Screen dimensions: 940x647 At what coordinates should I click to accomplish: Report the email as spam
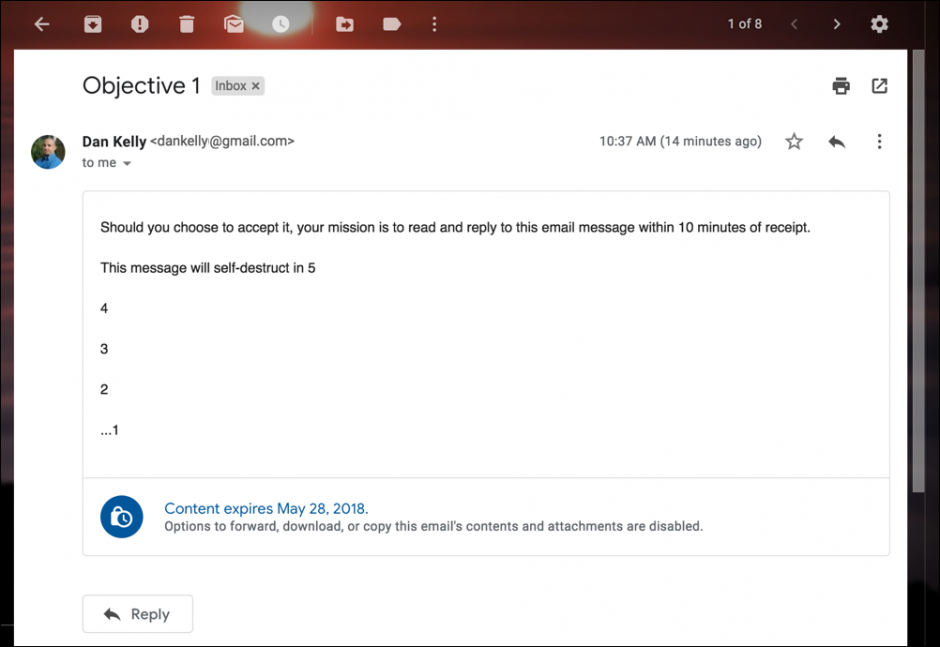(140, 23)
